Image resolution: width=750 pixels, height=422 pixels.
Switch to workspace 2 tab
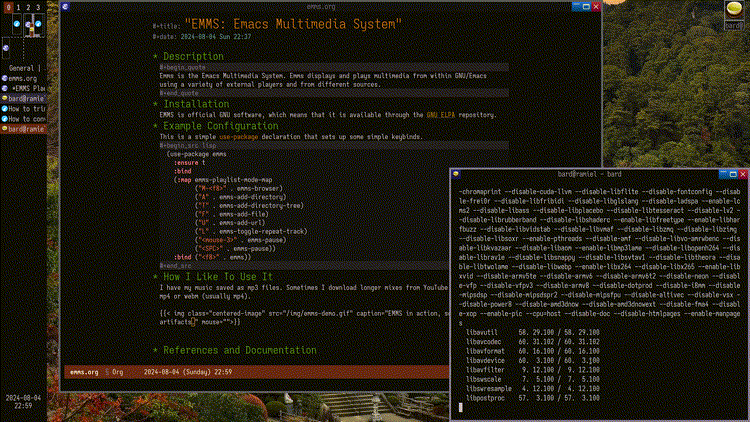pyautogui.click(x=28, y=7)
